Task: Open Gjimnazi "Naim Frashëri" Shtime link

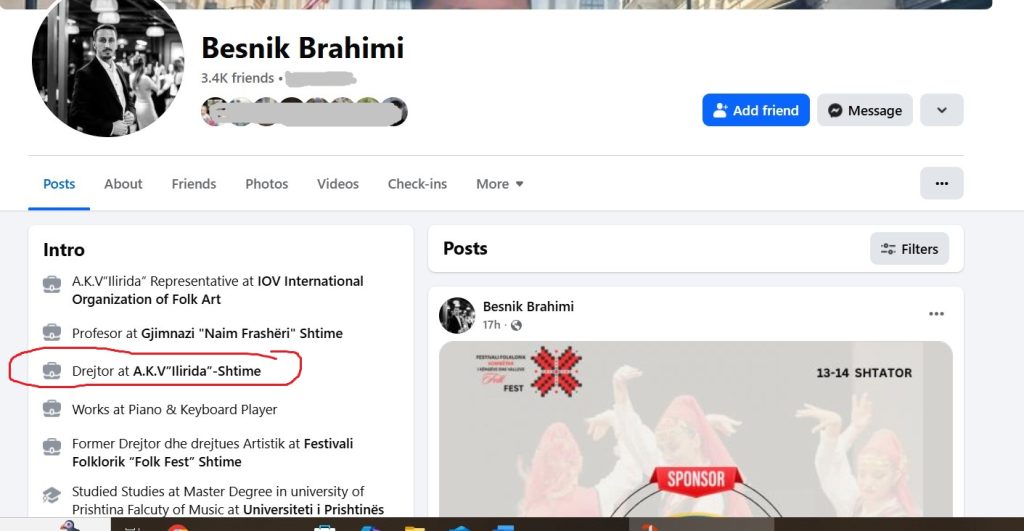Action: pos(242,333)
